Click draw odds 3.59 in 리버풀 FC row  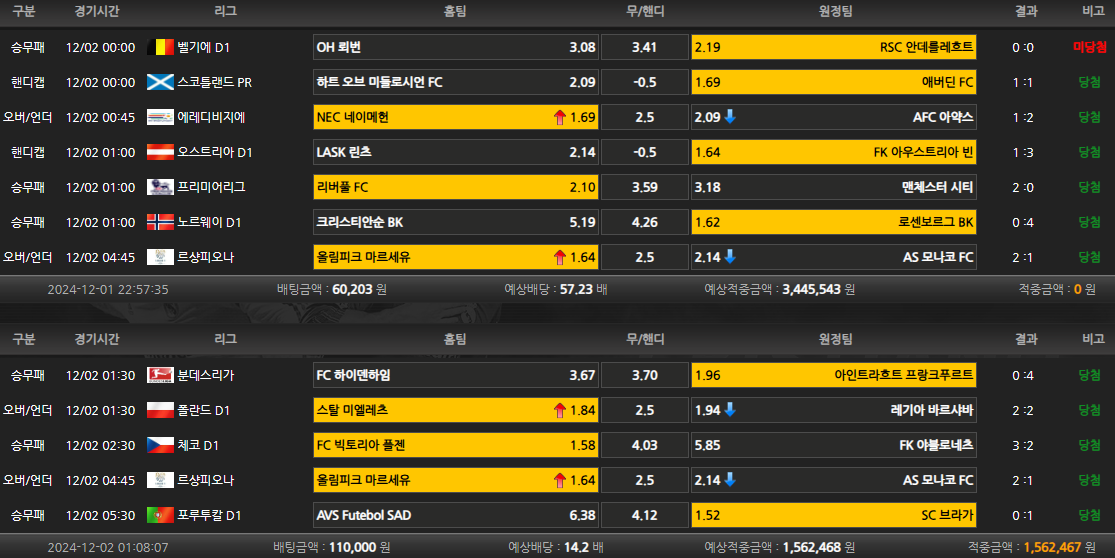(x=645, y=187)
